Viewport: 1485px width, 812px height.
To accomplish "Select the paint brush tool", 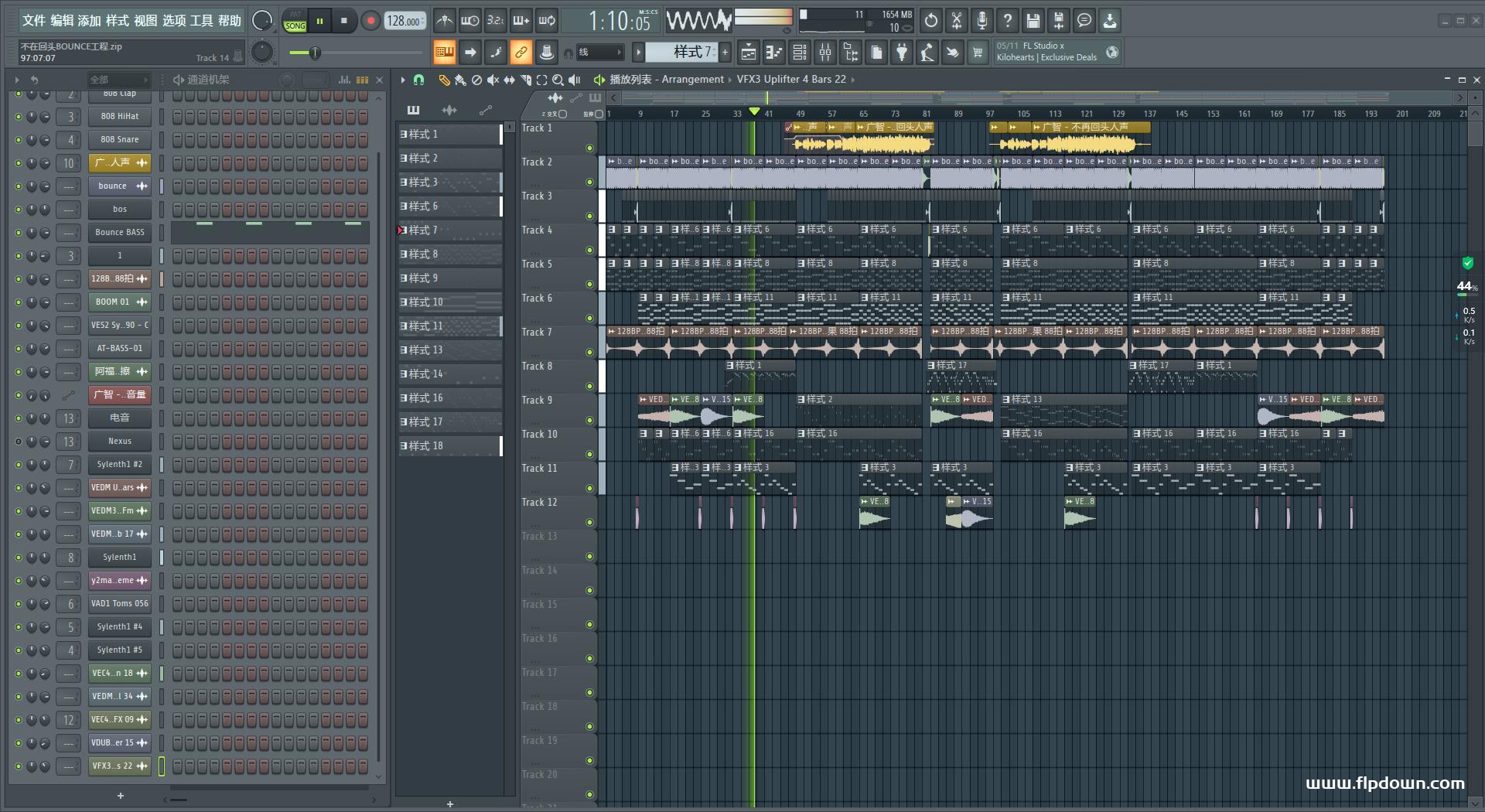I will tap(460, 80).
